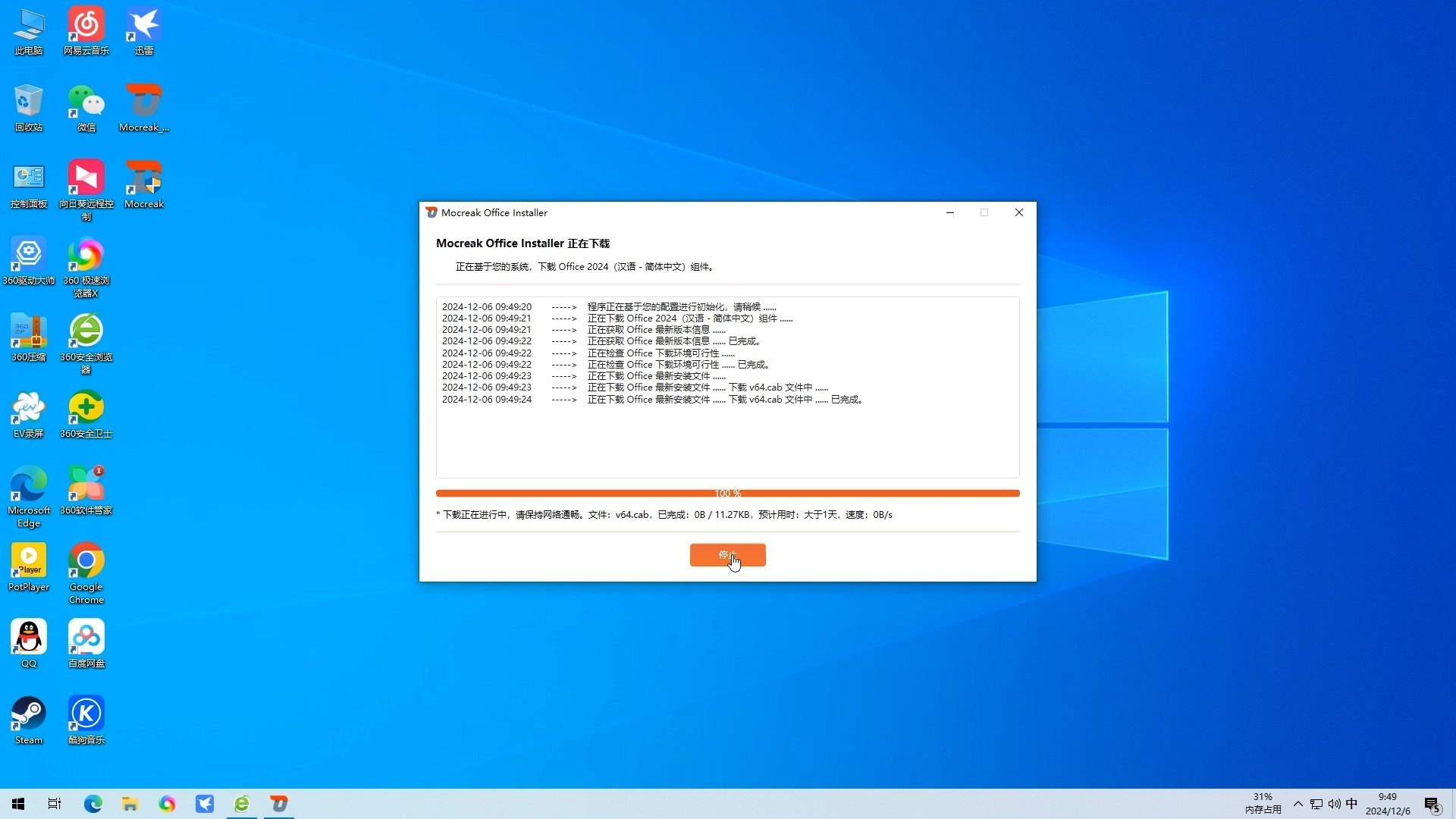Click the log line 程序正在基于您的配置进行初始化
This screenshot has height=819, width=1456.
click(x=609, y=307)
